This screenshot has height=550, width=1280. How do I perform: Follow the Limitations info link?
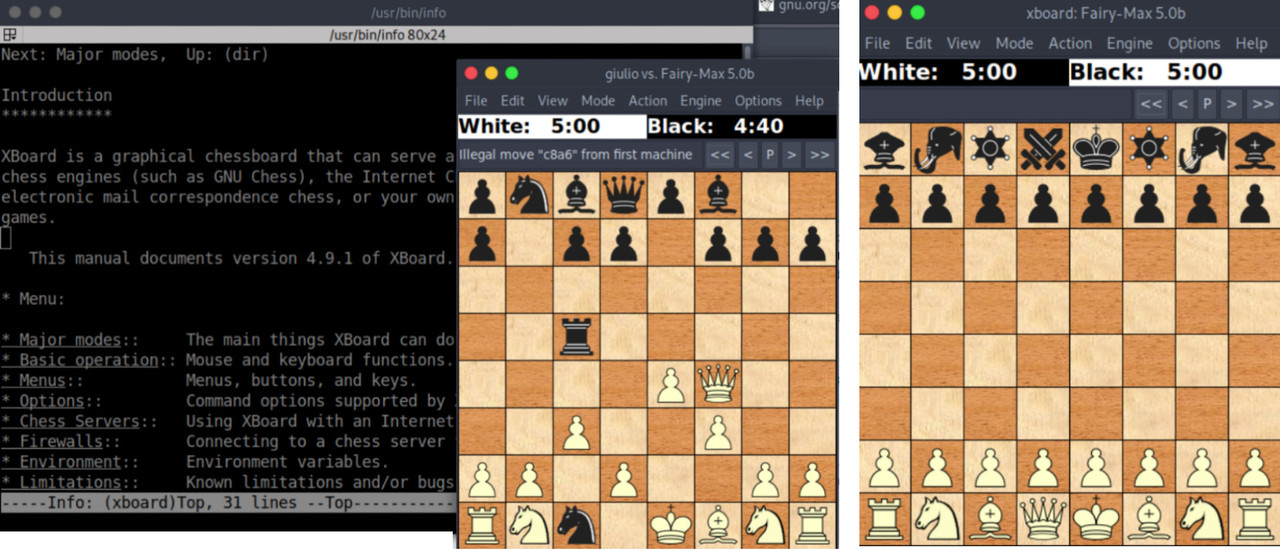[70, 482]
